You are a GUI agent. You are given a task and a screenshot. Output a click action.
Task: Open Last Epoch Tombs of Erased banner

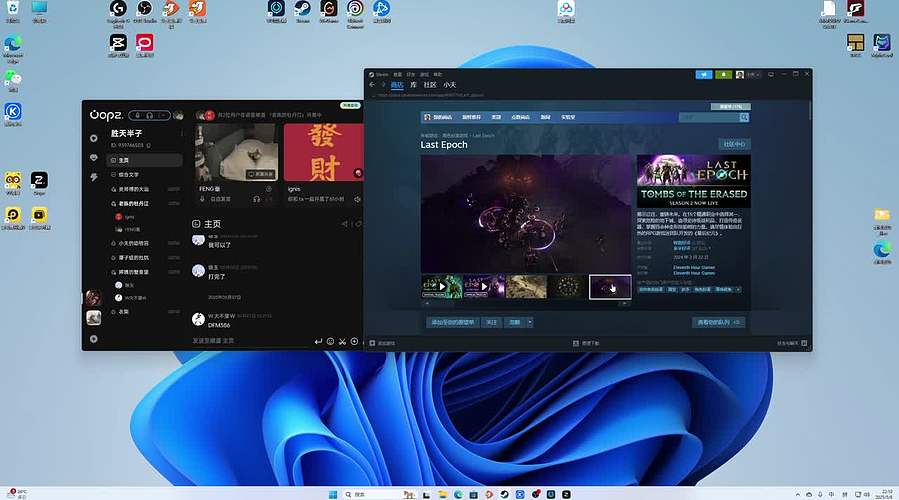[693, 181]
